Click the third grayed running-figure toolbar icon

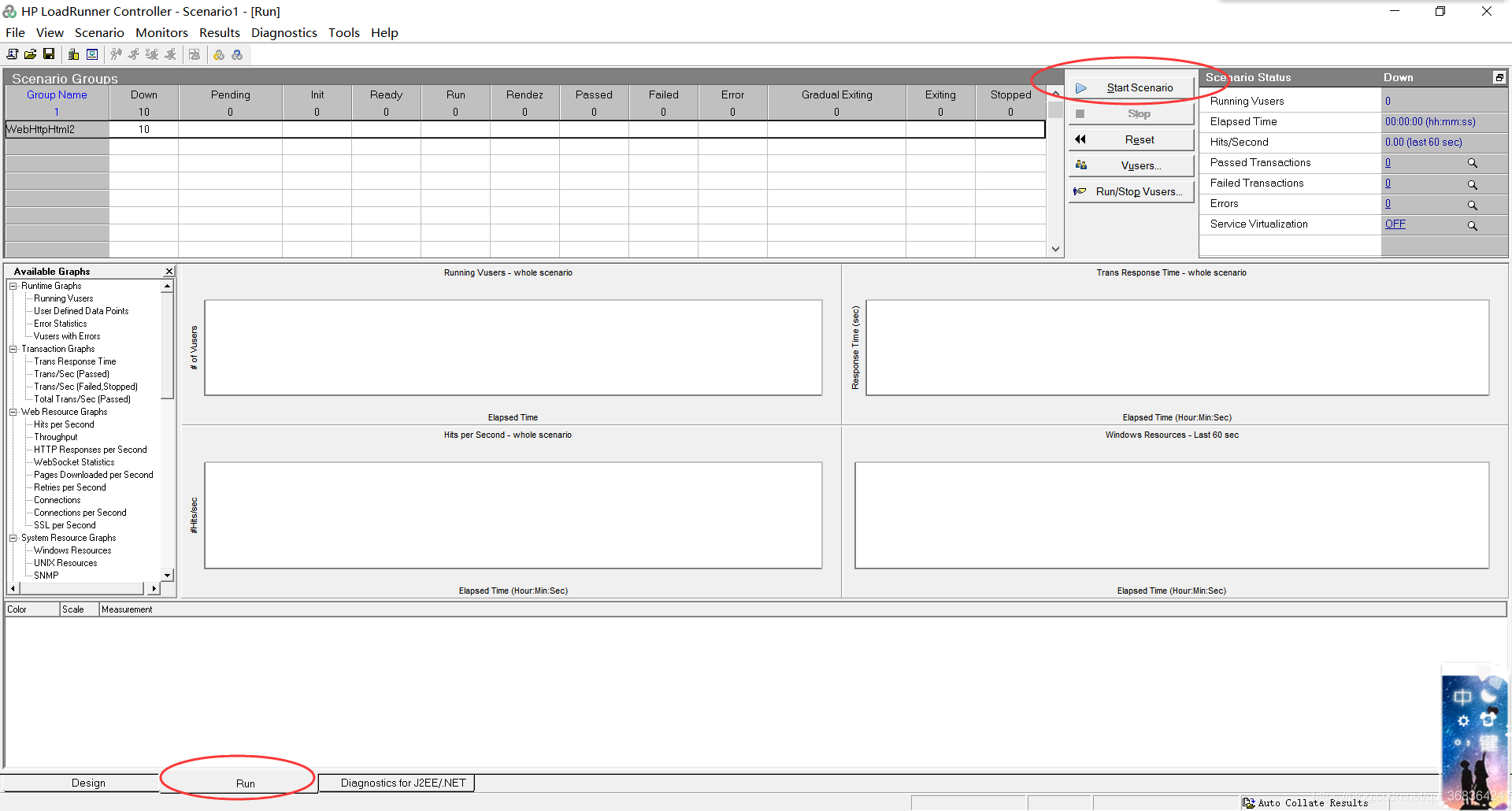(x=152, y=54)
